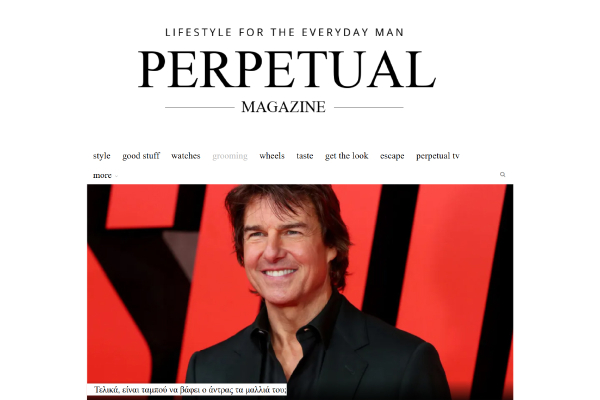Select the watches menu item
Screen dimensions: 600x400
coord(186,156)
